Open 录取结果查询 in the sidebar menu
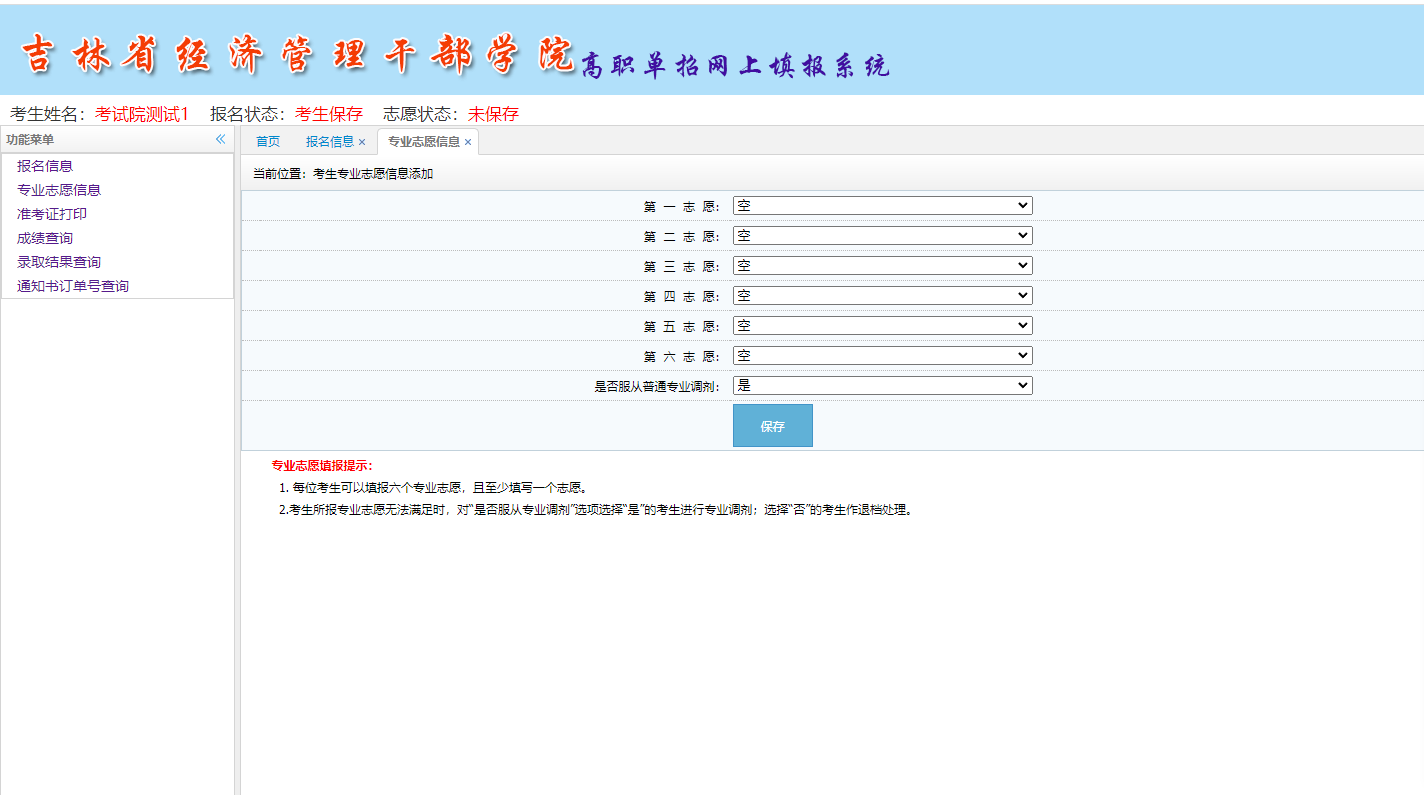The image size is (1424, 795). (x=59, y=262)
